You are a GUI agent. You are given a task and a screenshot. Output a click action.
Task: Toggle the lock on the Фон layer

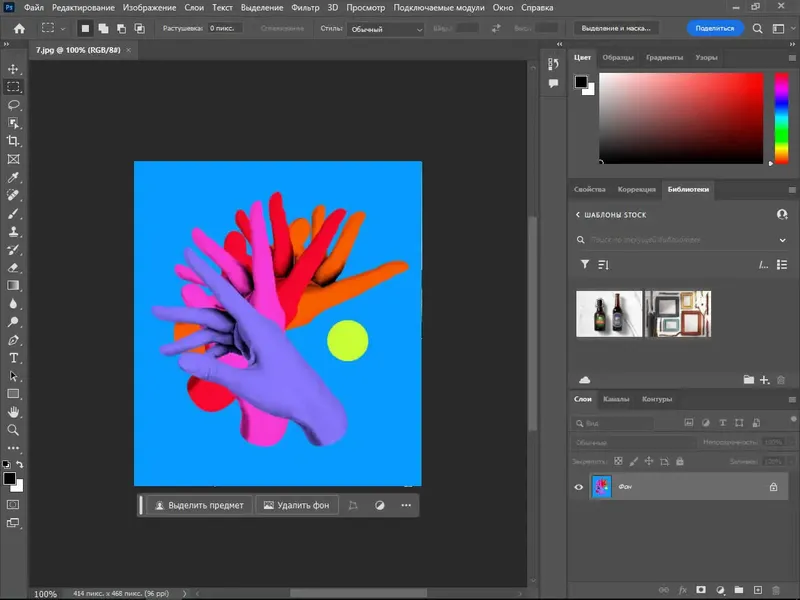coord(773,486)
